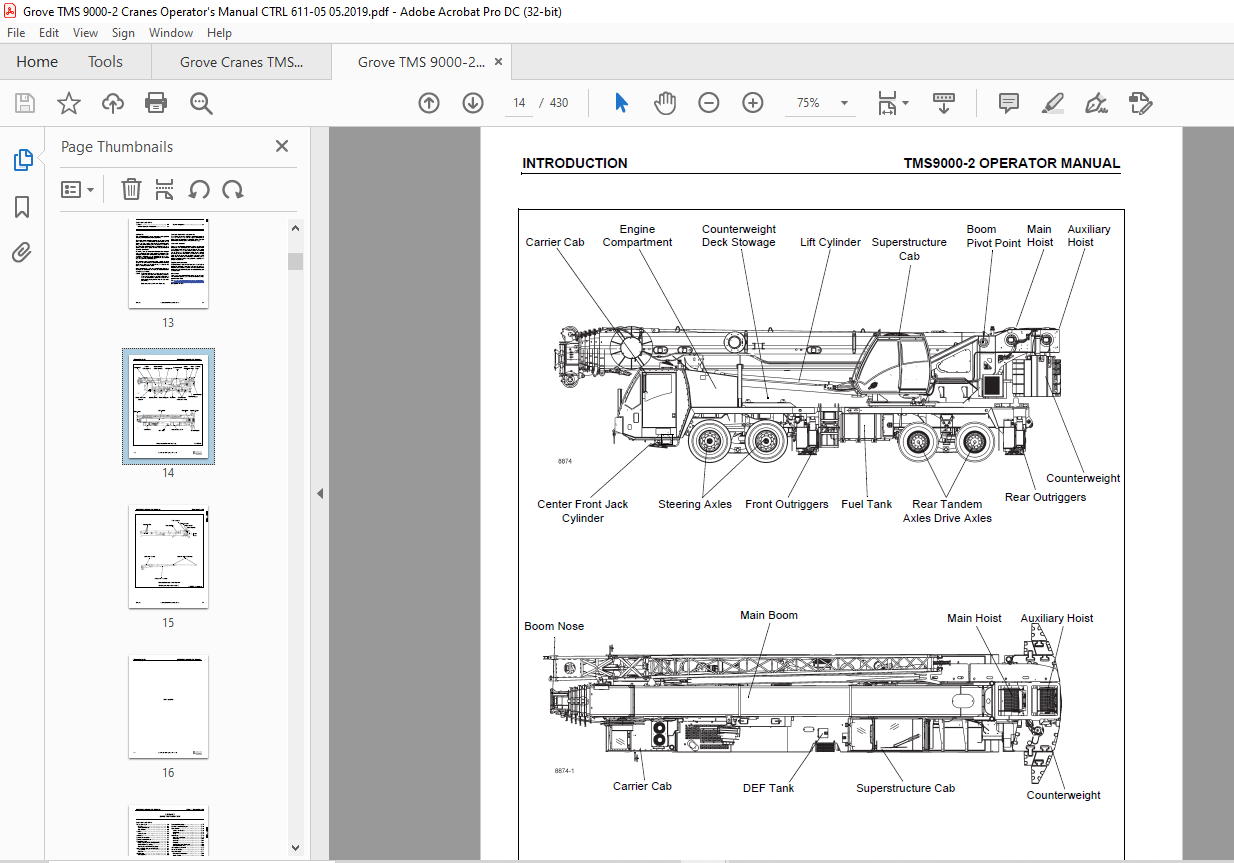Screen dimensions: 1234x863
Task: Select the page 15 thumbnail
Action: click(168, 557)
